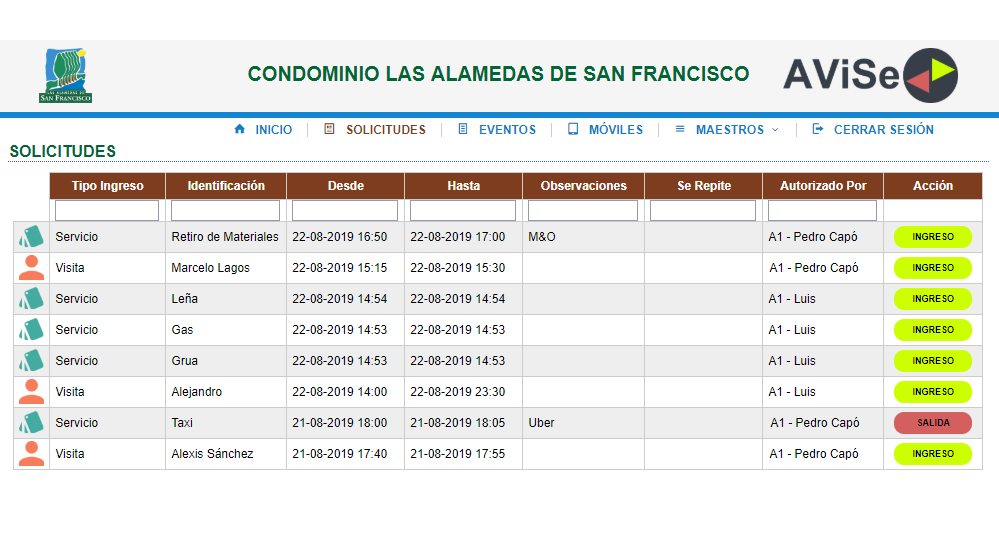Viewport: 999px width, 552px height.
Task: Click the visitor icon for Alexis Sánchez
Action: pos(31,454)
